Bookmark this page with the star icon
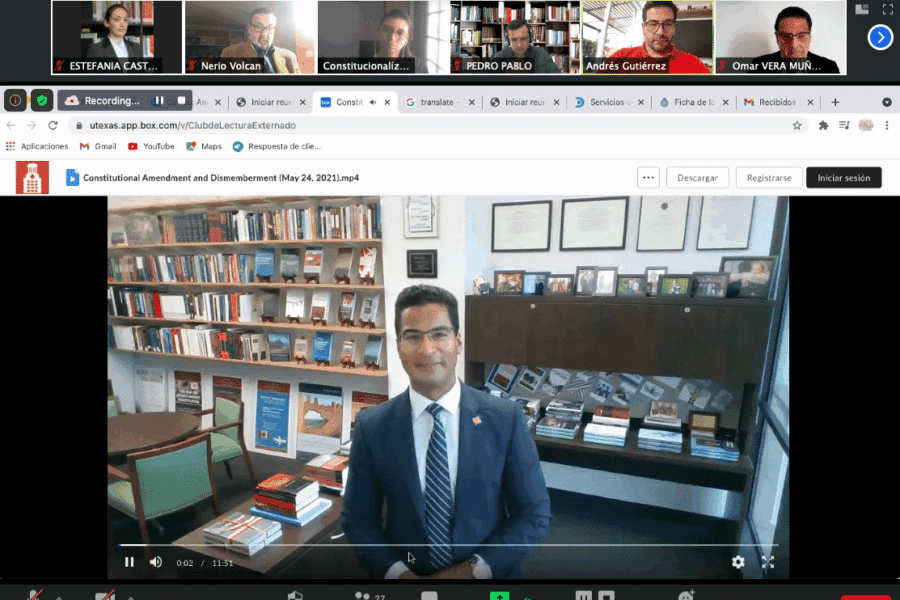This screenshot has height=600, width=900. pyautogui.click(x=797, y=126)
